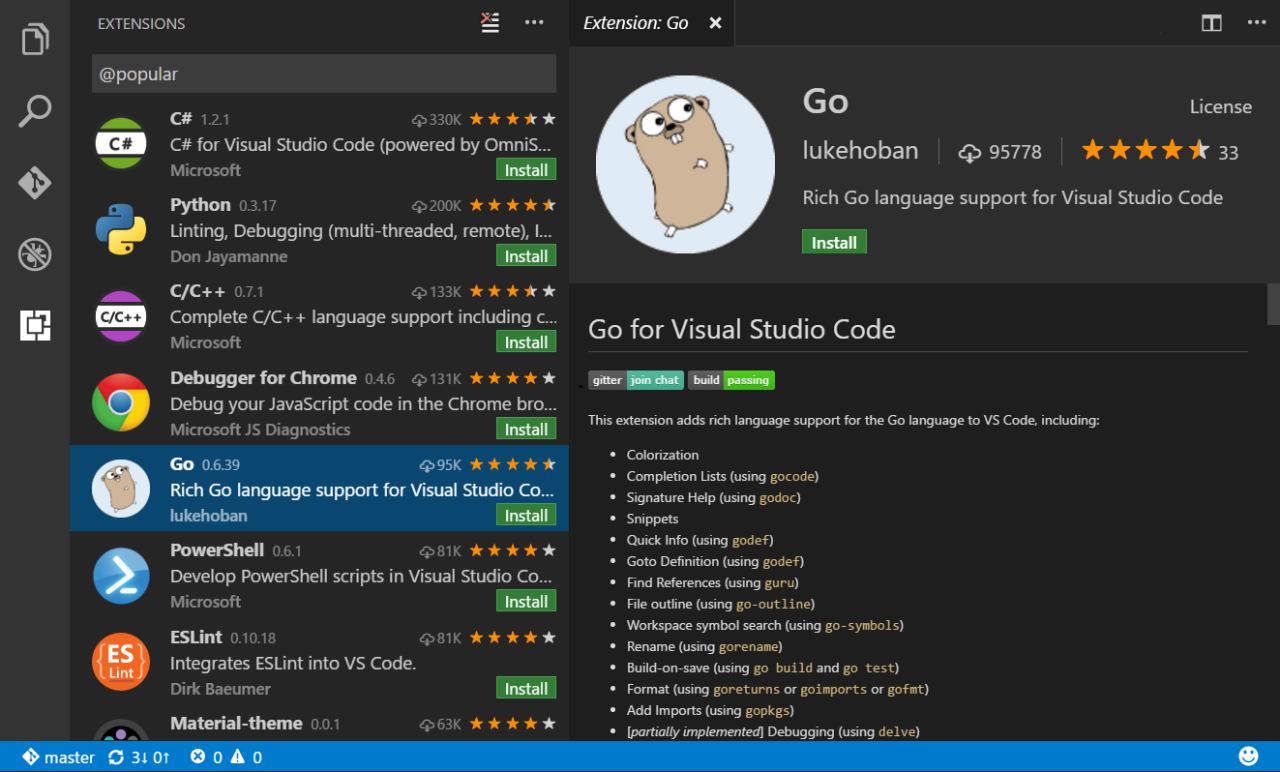1280x772 pixels.
Task: Click the Python download count 200K
Action: [x=437, y=206]
